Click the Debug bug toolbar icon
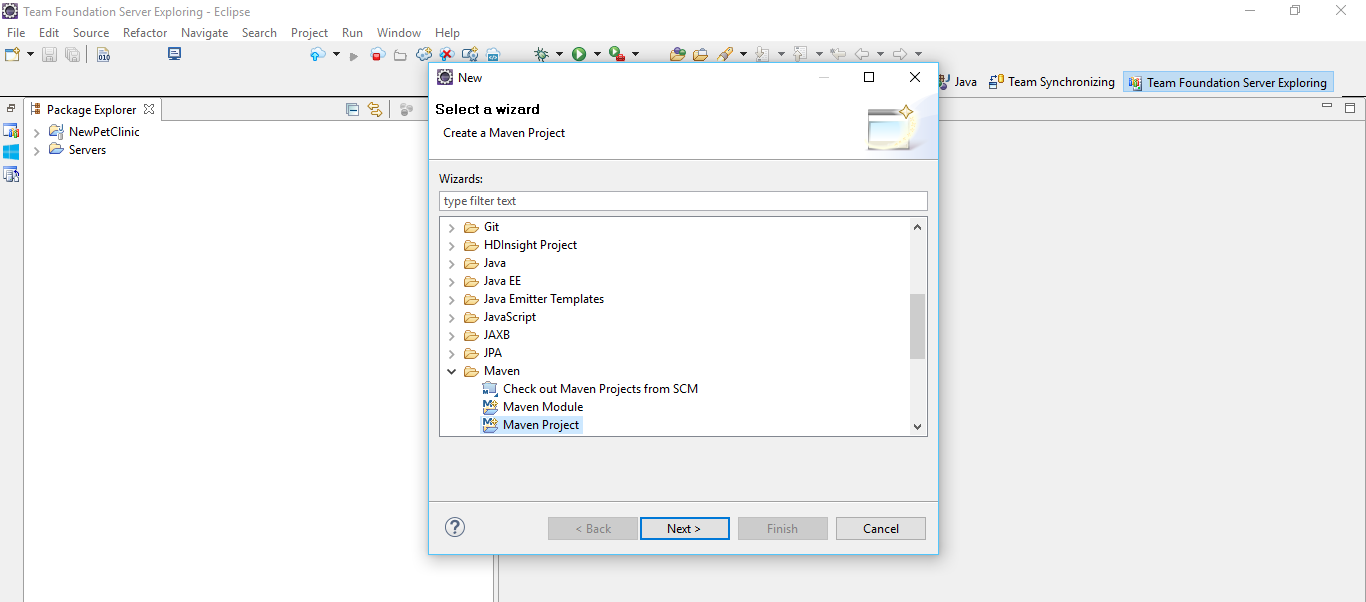The image size is (1366, 602). pos(541,54)
